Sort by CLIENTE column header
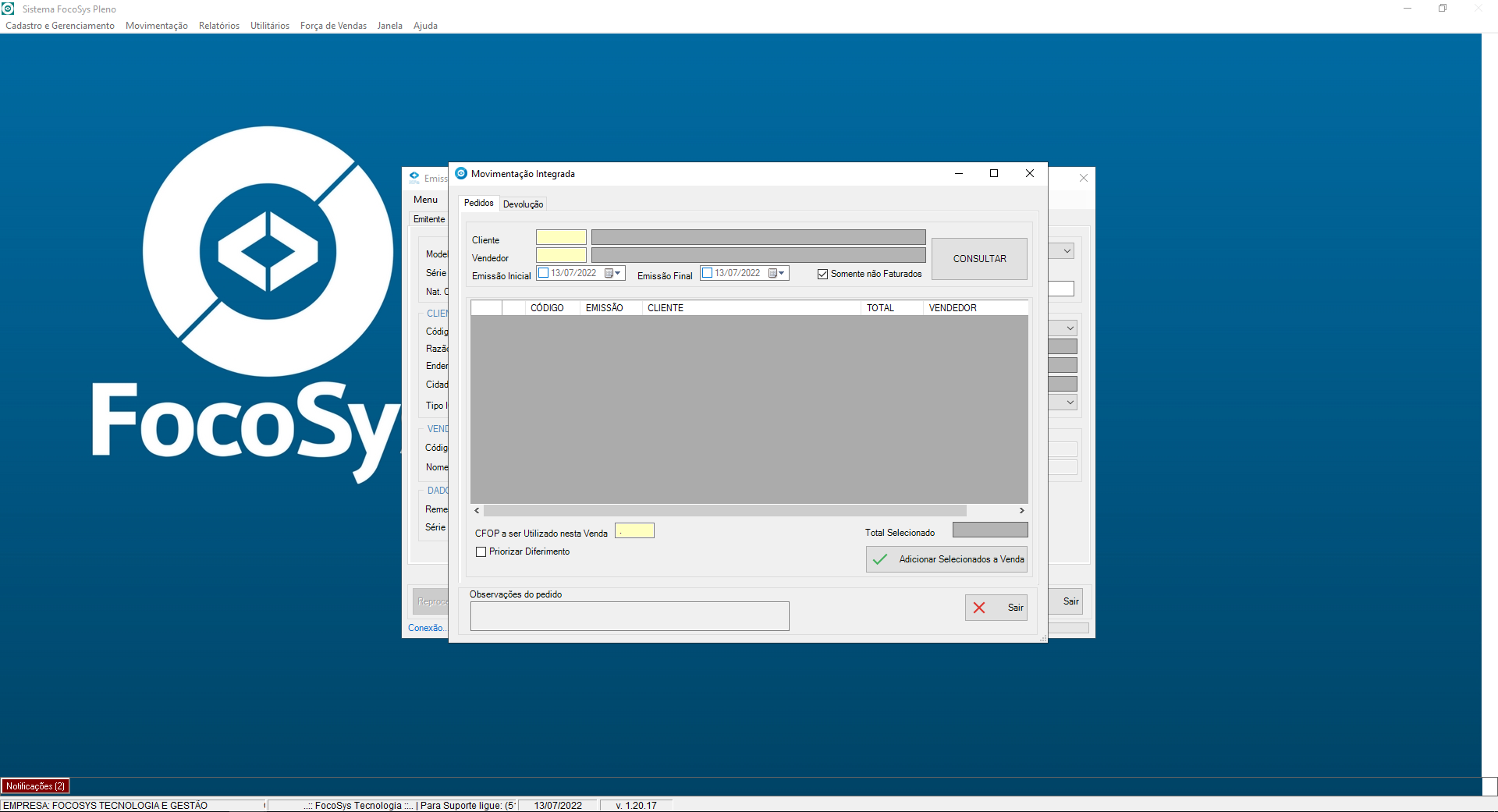This screenshot has height=812, width=1498. click(751, 308)
